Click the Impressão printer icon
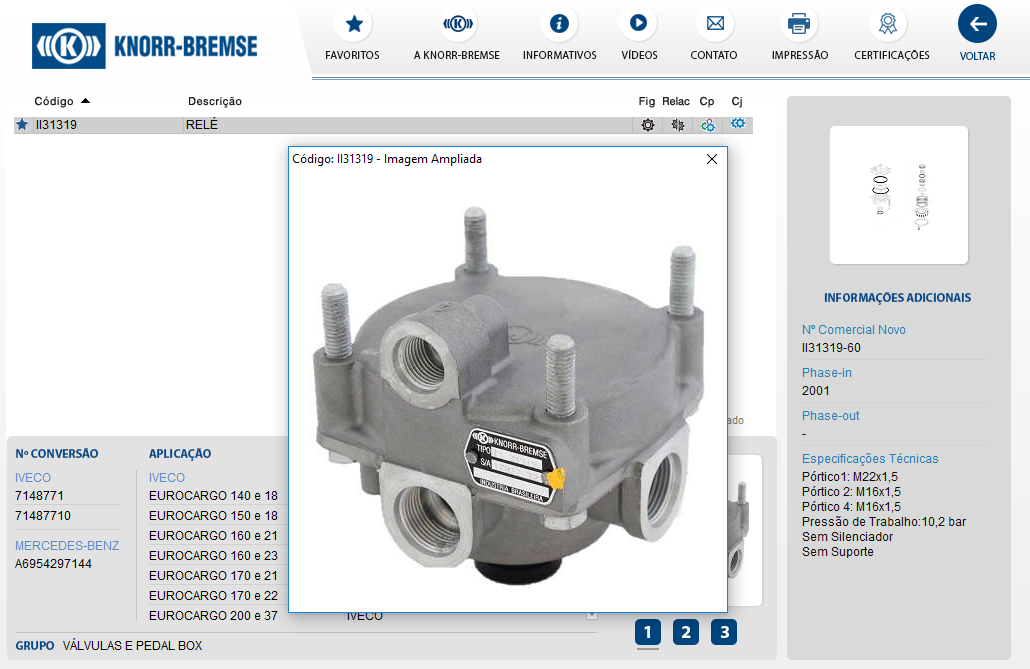 799,23
